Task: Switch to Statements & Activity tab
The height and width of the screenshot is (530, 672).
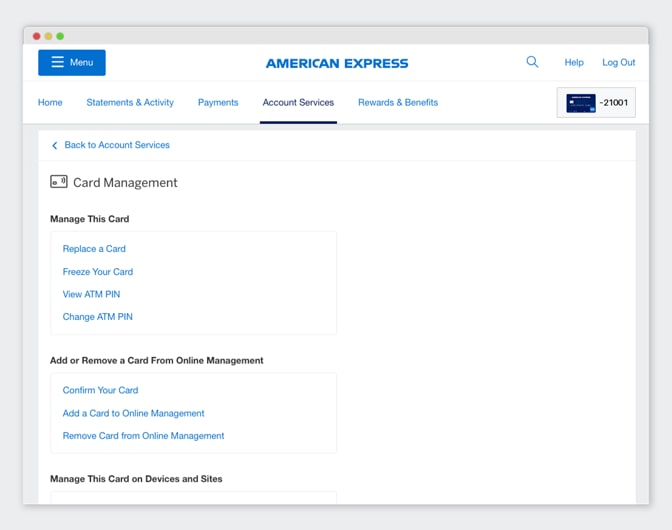Action: pyautogui.click(x=130, y=102)
